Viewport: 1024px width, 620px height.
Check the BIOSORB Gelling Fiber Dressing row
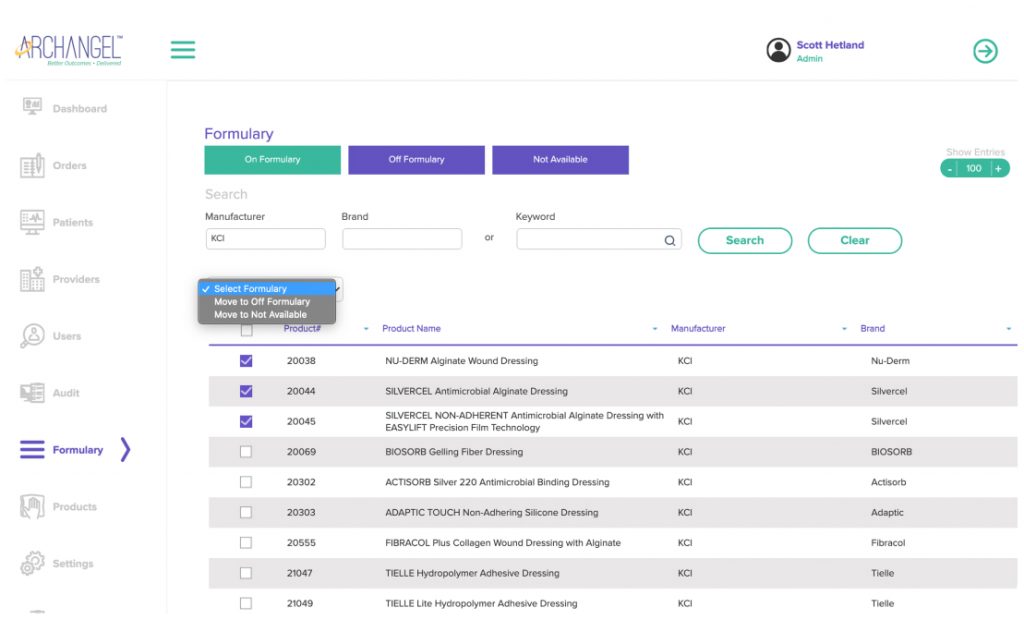coord(246,452)
